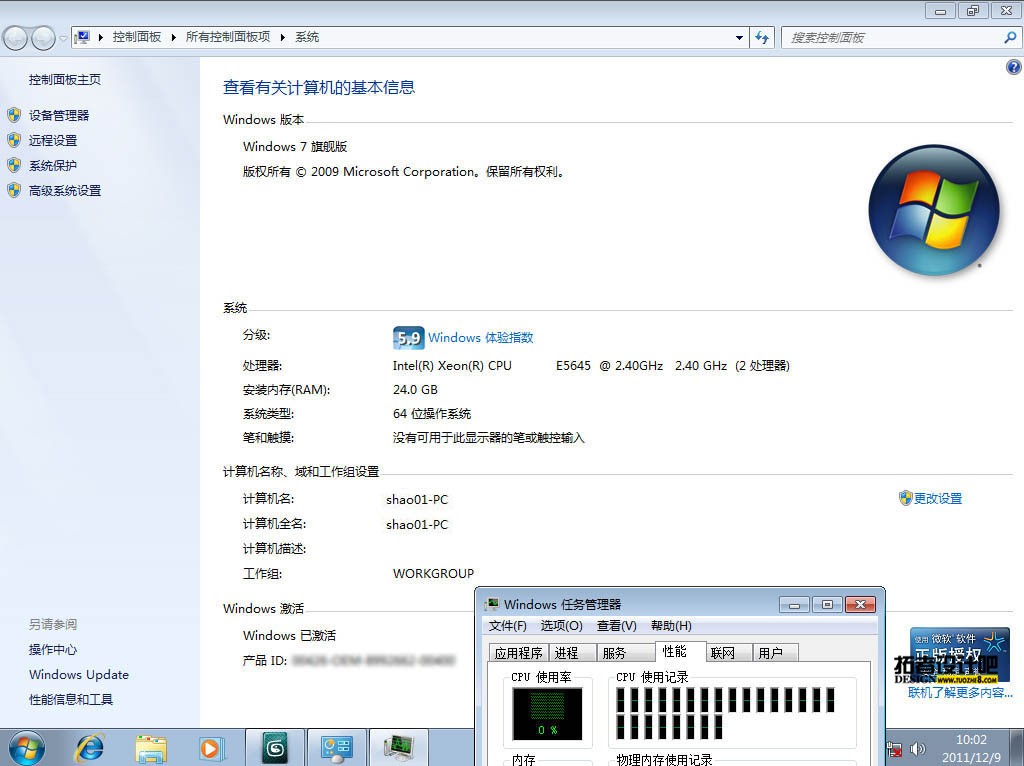The image size is (1024, 766).
Task: Click the Forward navigation arrow
Action: click(x=43, y=38)
